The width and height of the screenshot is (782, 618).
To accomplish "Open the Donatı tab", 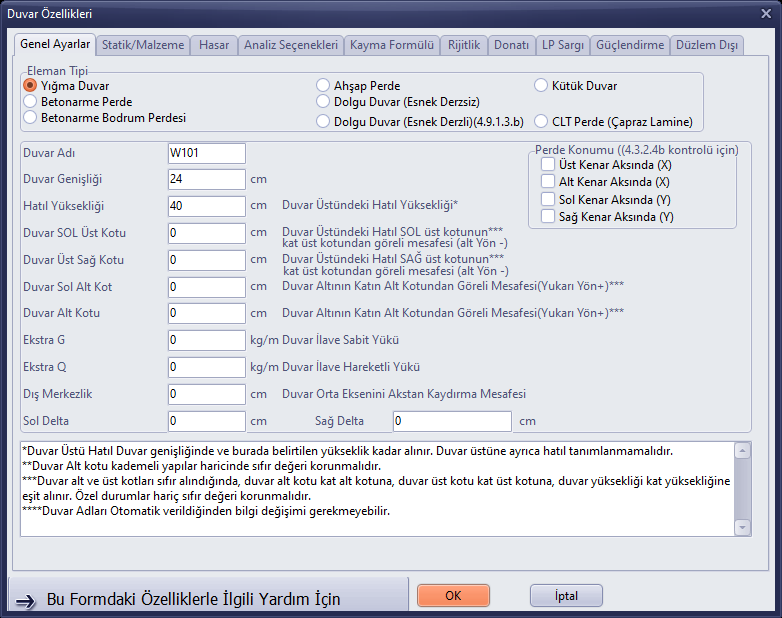I will [511, 45].
